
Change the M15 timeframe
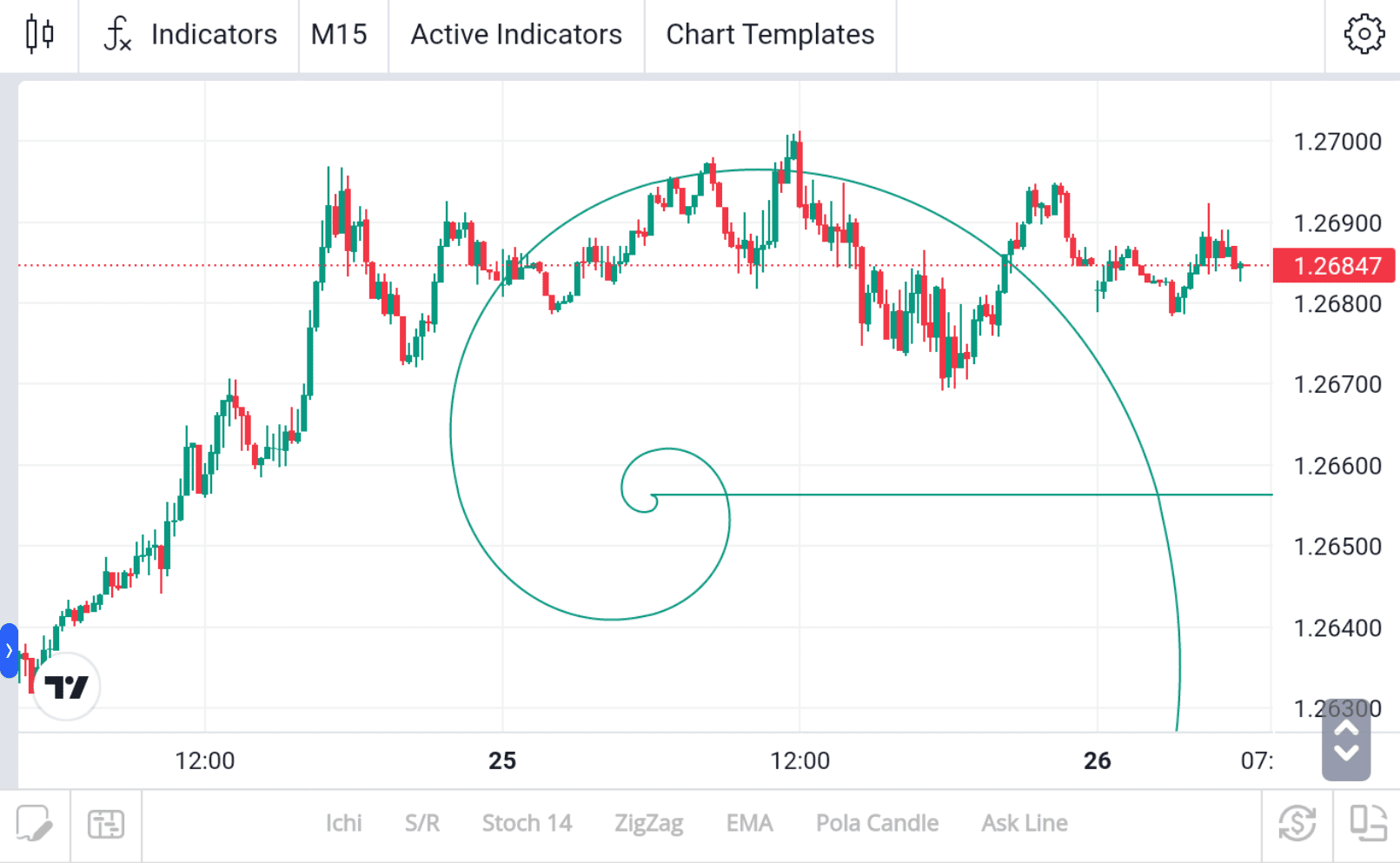pyautogui.click(x=339, y=35)
